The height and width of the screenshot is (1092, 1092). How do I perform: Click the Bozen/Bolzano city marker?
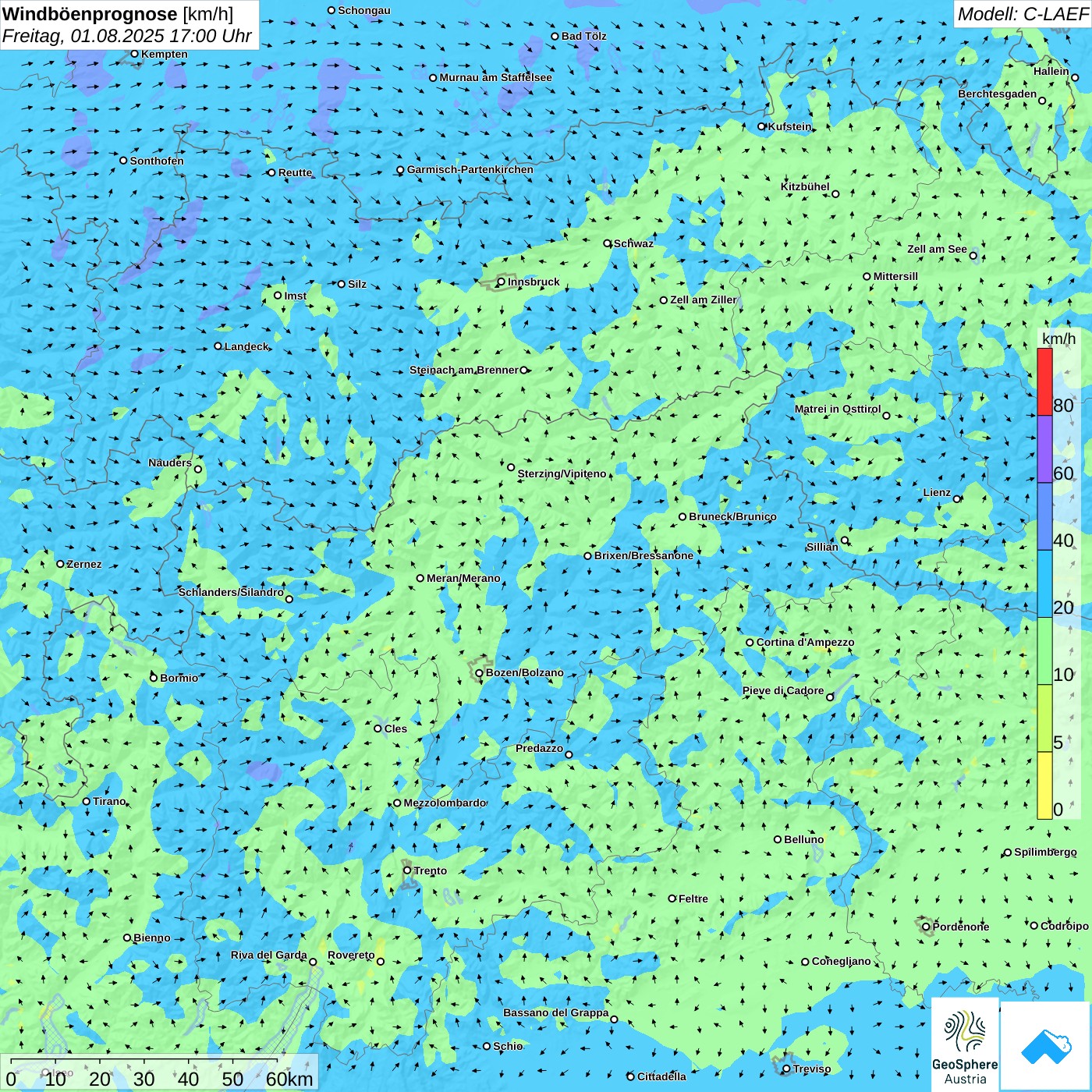click(x=479, y=672)
